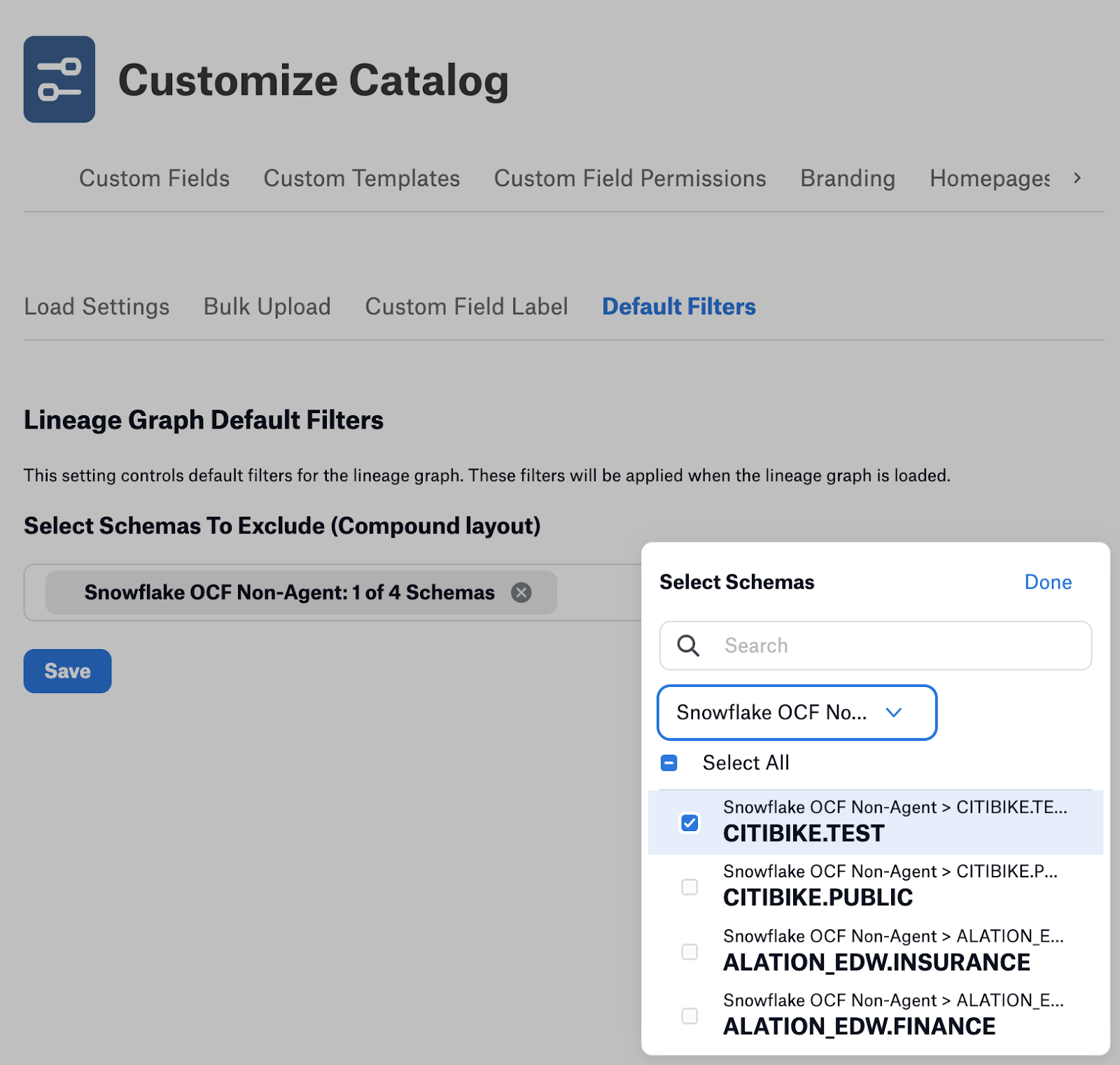Check the ALATION_EDW.INSURANCE schema checkbox
The width and height of the screenshot is (1120, 1065).
coord(689,952)
